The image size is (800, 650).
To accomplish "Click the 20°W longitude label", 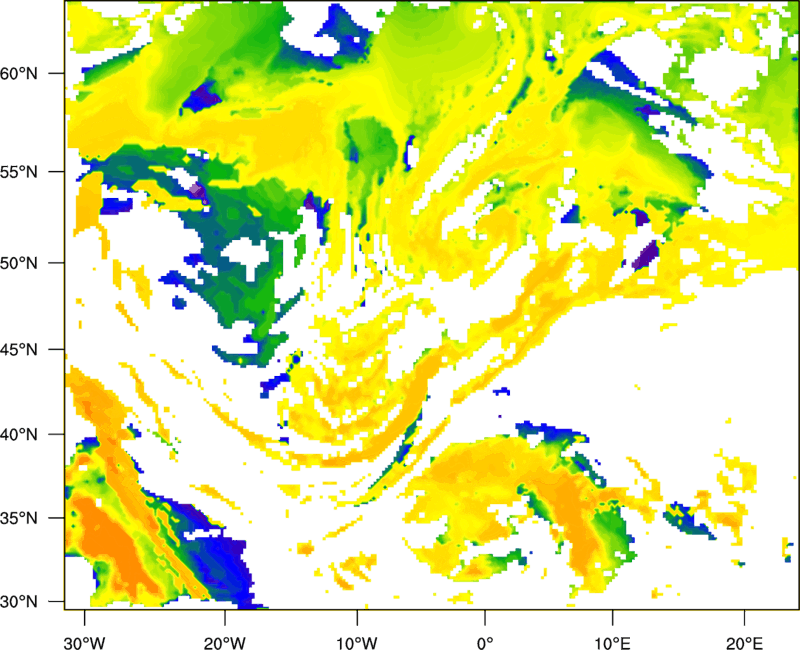I will (224, 643).
